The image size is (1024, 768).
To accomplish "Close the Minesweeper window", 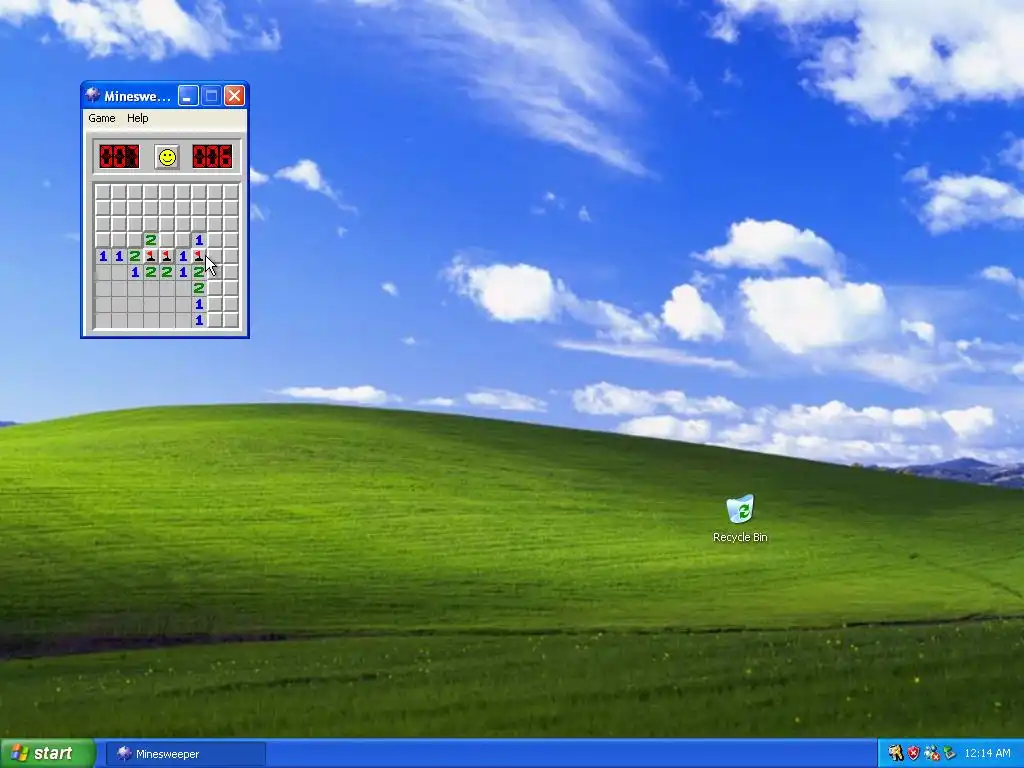I will click(234, 96).
